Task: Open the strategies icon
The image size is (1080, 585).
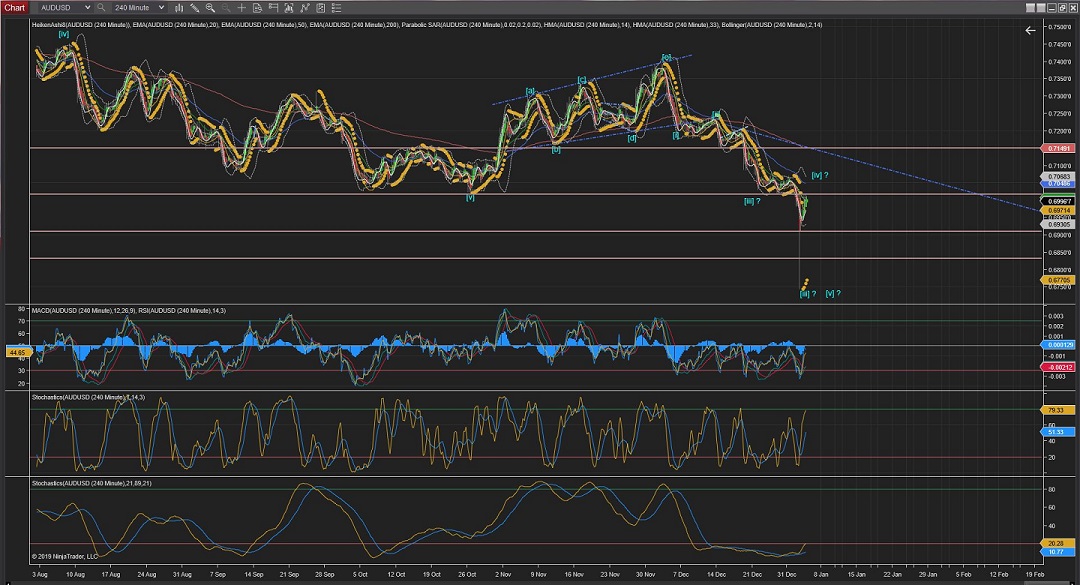Action: 305,8
